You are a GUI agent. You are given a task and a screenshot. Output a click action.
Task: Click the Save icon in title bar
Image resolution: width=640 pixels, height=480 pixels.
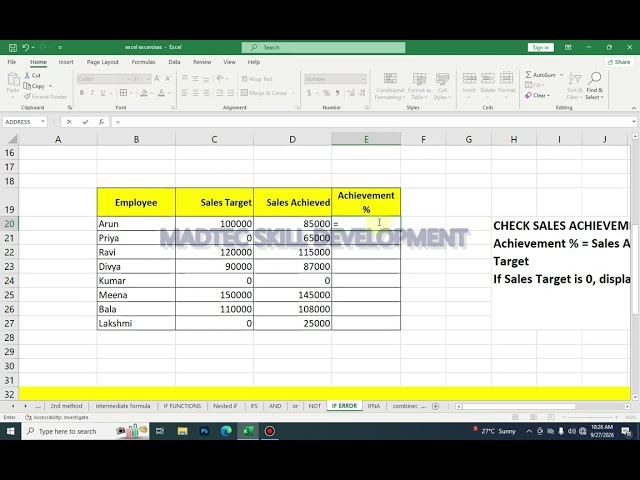(x=13, y=47)
